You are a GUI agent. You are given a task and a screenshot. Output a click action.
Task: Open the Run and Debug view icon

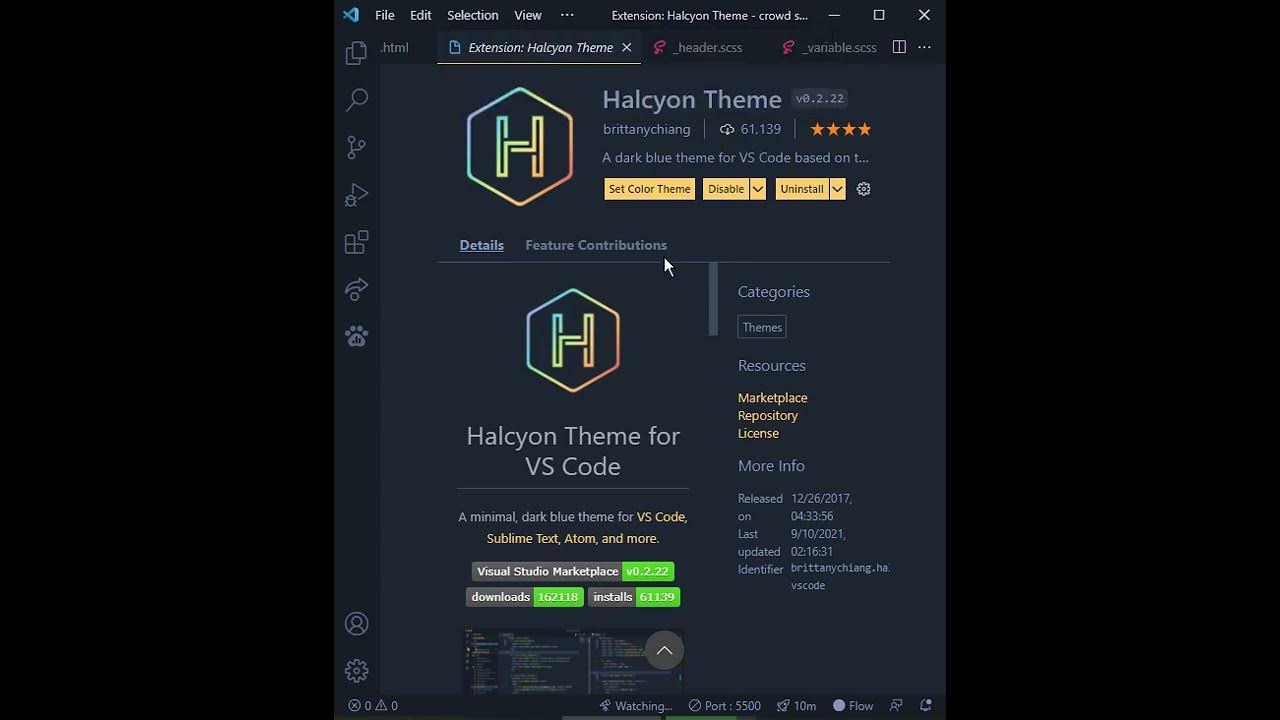coord(356,195)
